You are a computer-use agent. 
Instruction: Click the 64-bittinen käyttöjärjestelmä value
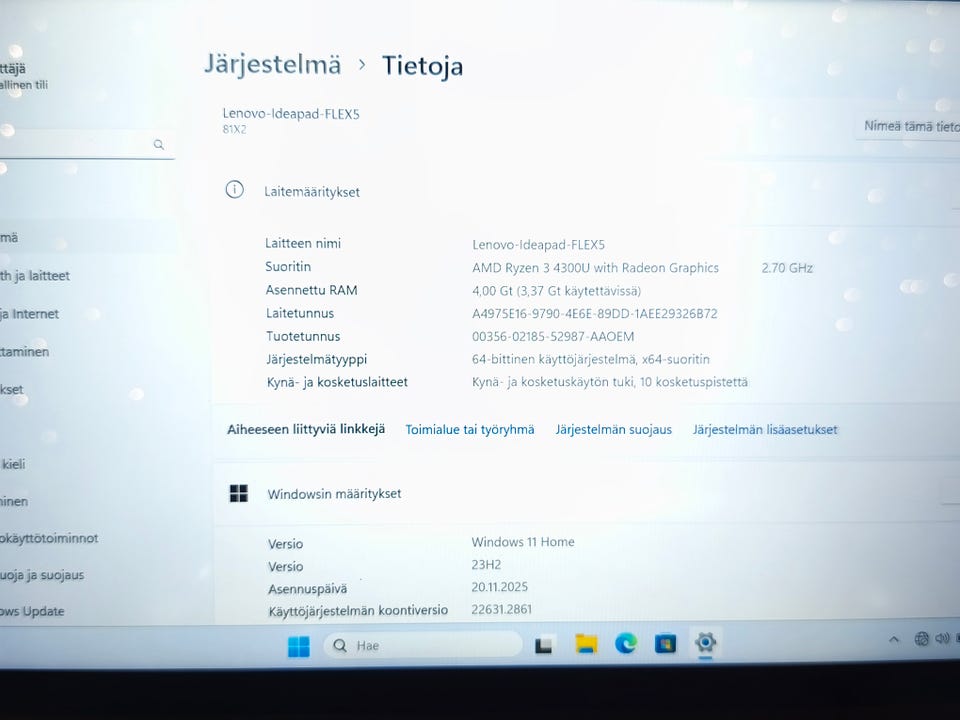(x=591, y=359)
